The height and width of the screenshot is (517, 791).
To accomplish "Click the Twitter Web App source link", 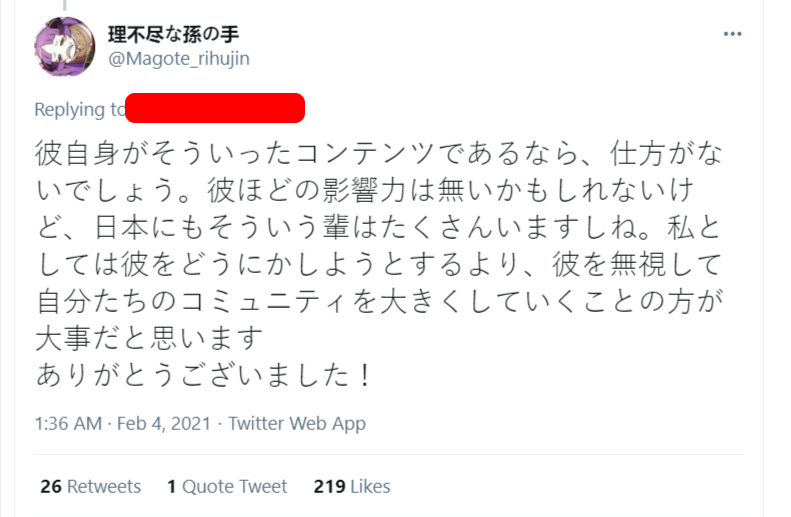I will click(x=297, y=423).
